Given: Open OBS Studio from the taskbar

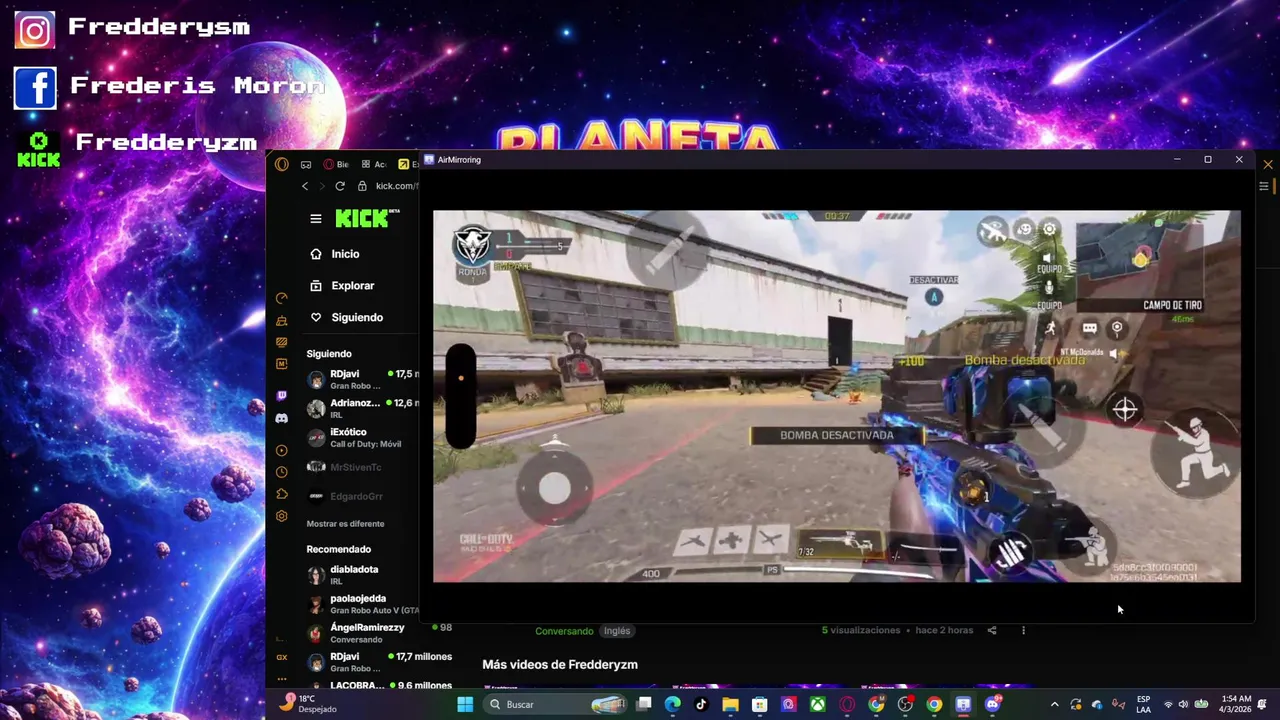Looking at the screenshot, I should 905,704.
